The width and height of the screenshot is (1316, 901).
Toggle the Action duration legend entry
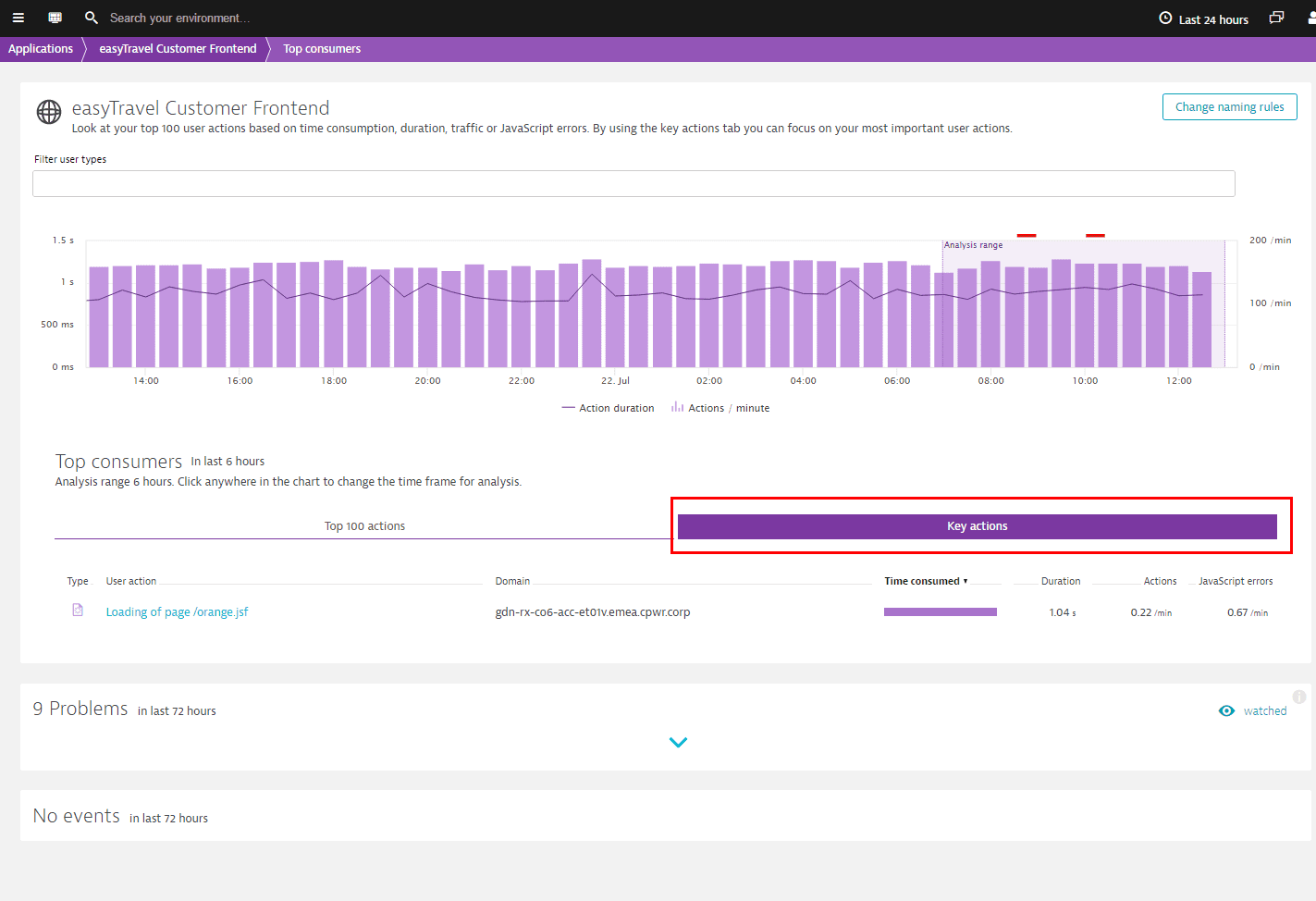tap(608, 408)
